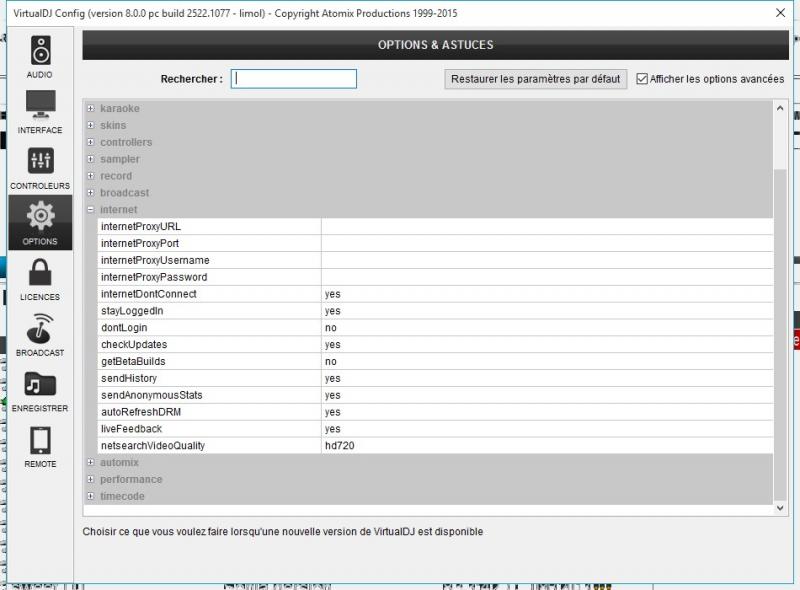Expand the sampler category
This screenshot has height=590, width=800.
90,159
